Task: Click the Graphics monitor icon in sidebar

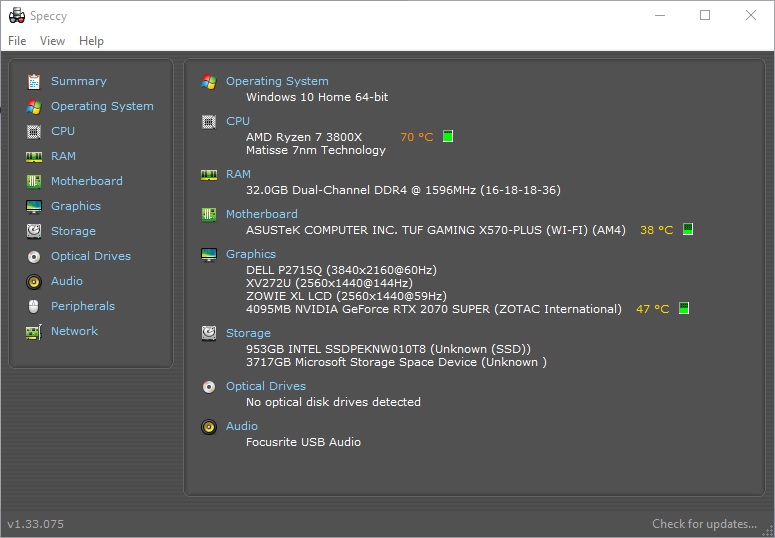Action: pos(34,207)
